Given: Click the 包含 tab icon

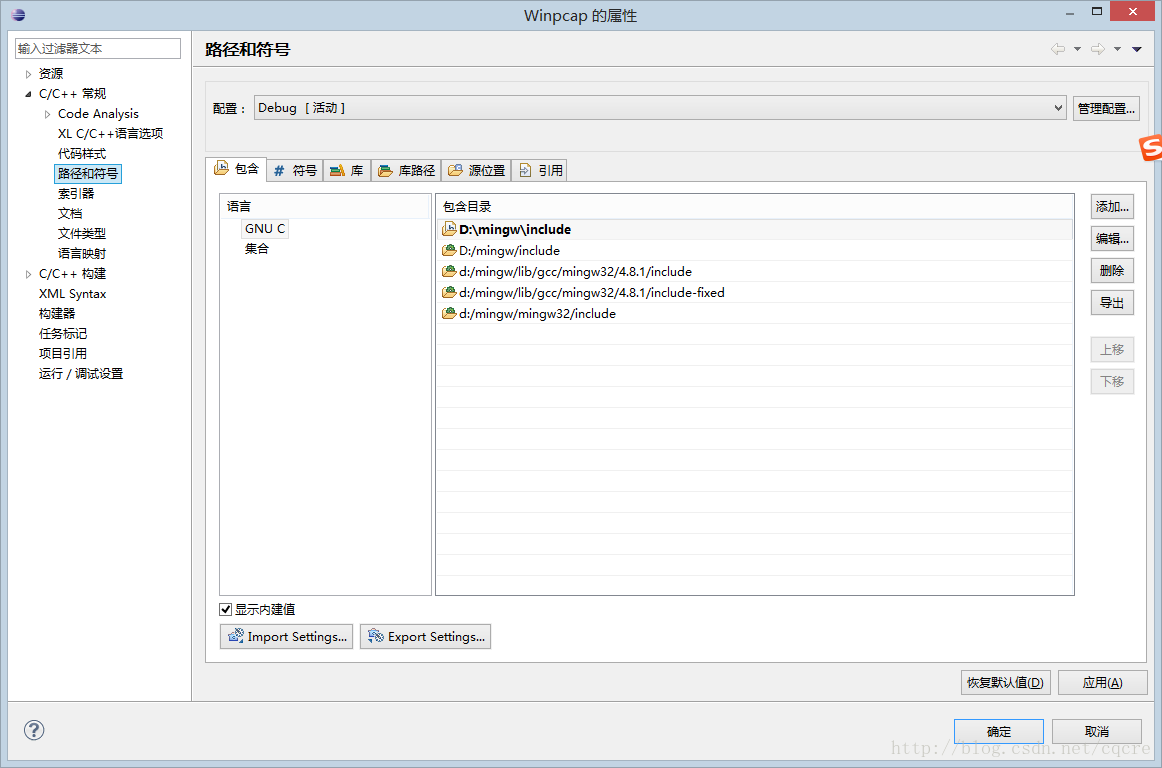Looking at the screenshot, I should click(x=222, y=168).
